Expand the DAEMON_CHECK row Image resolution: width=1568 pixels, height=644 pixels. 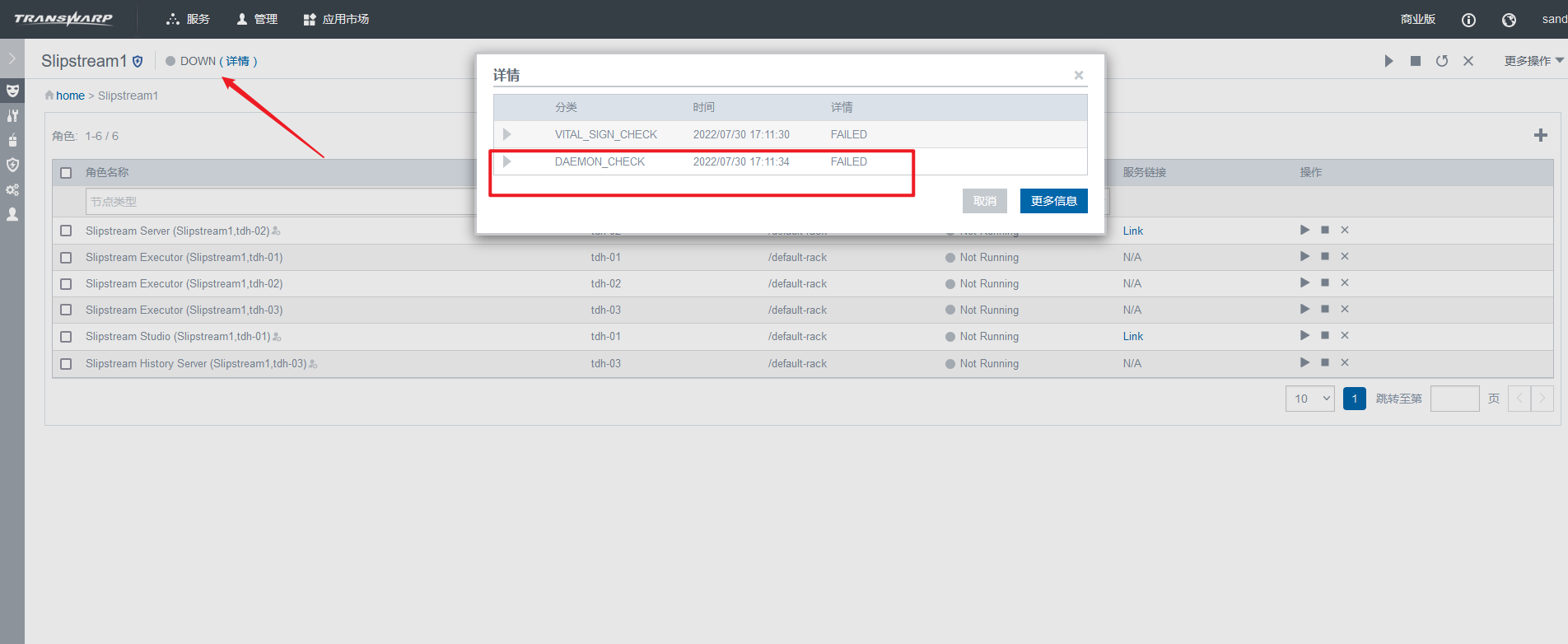(x=507, y=161)
